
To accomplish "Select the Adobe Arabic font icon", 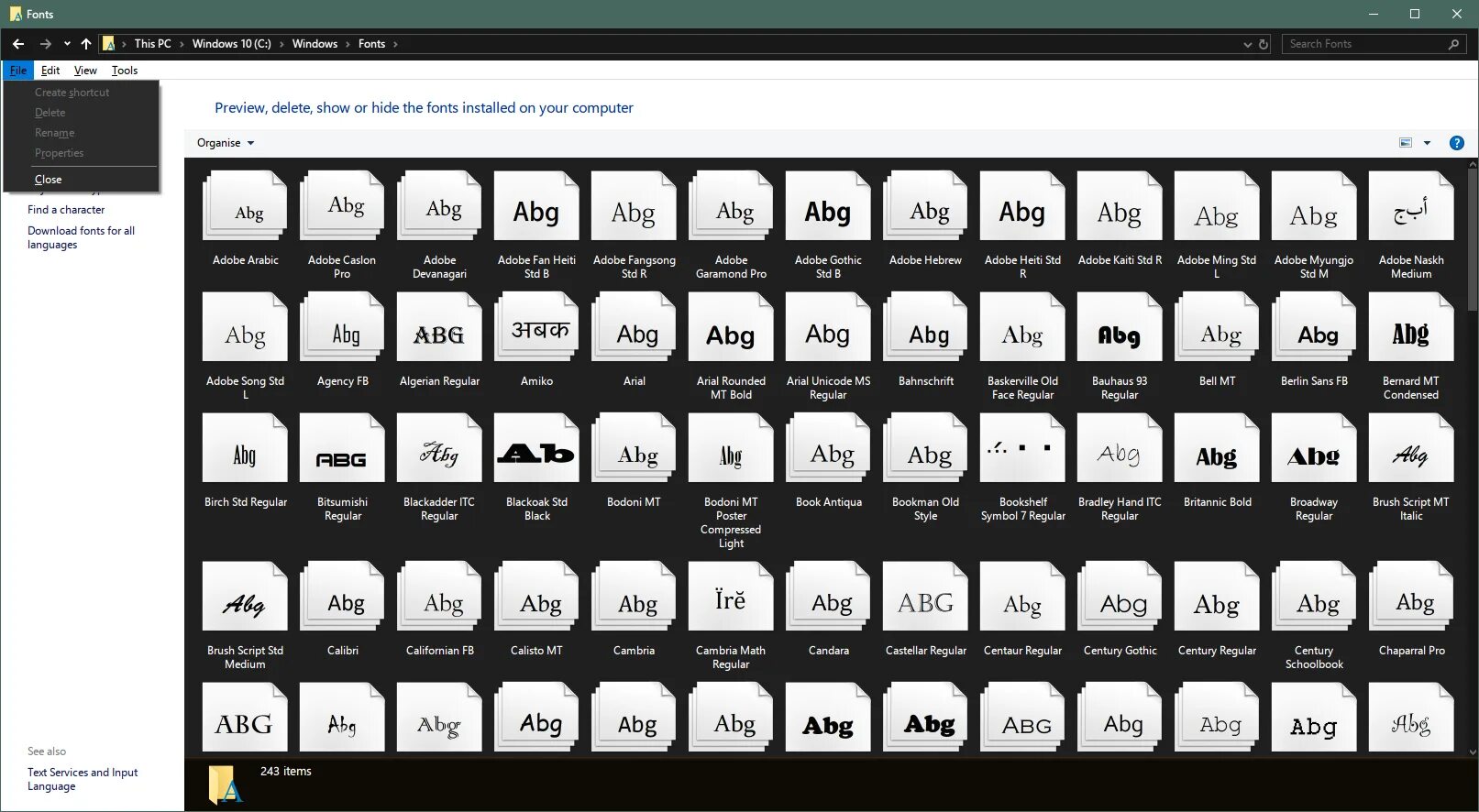I will tap(245, 207).
